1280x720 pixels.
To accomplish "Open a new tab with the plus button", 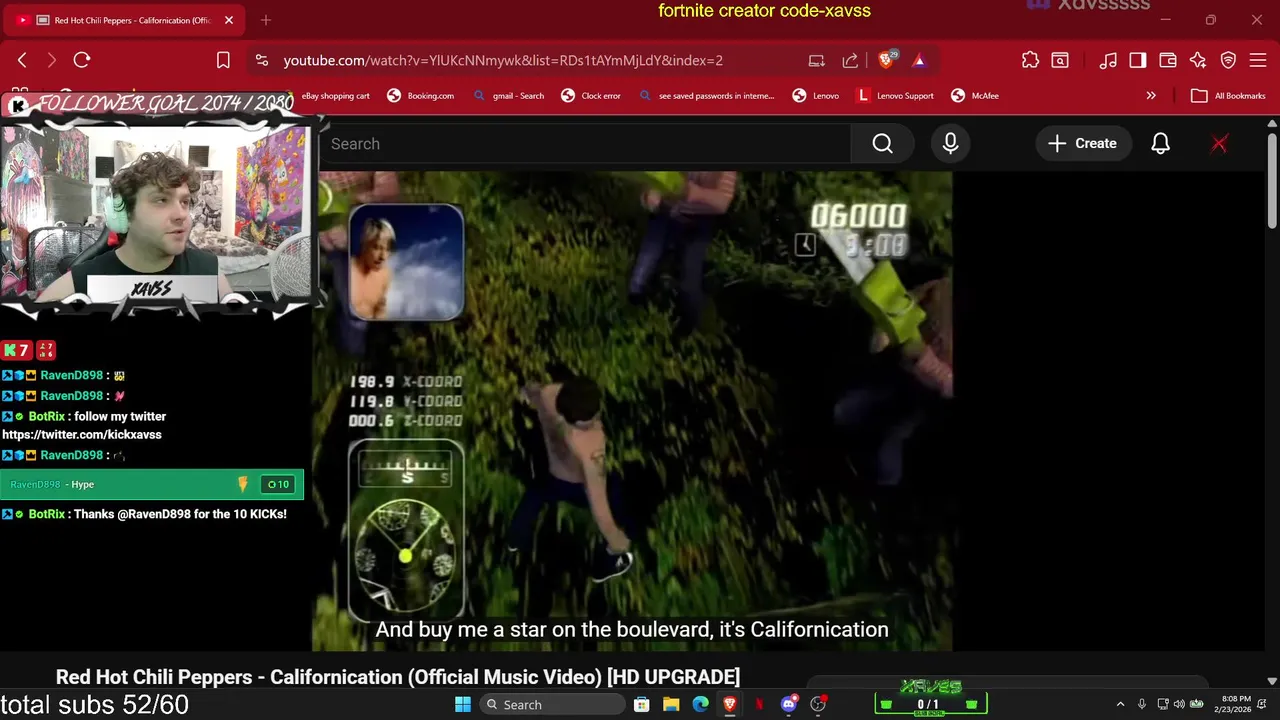I will point(266,20).
